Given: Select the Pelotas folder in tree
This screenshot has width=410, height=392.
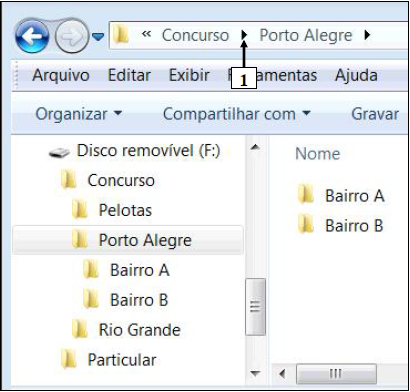Looking at the screenshot, I should (125, 210).
